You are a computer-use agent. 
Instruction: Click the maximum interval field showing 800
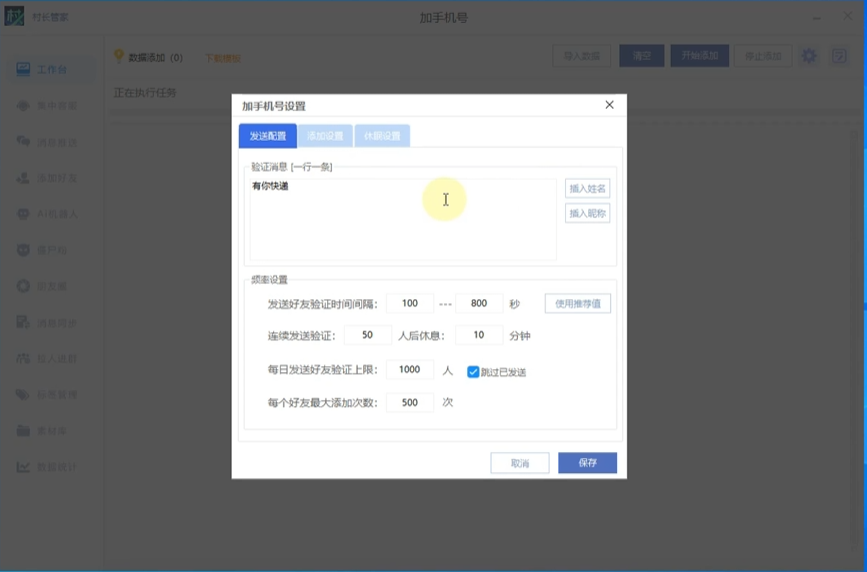click(x=479, y=303)
